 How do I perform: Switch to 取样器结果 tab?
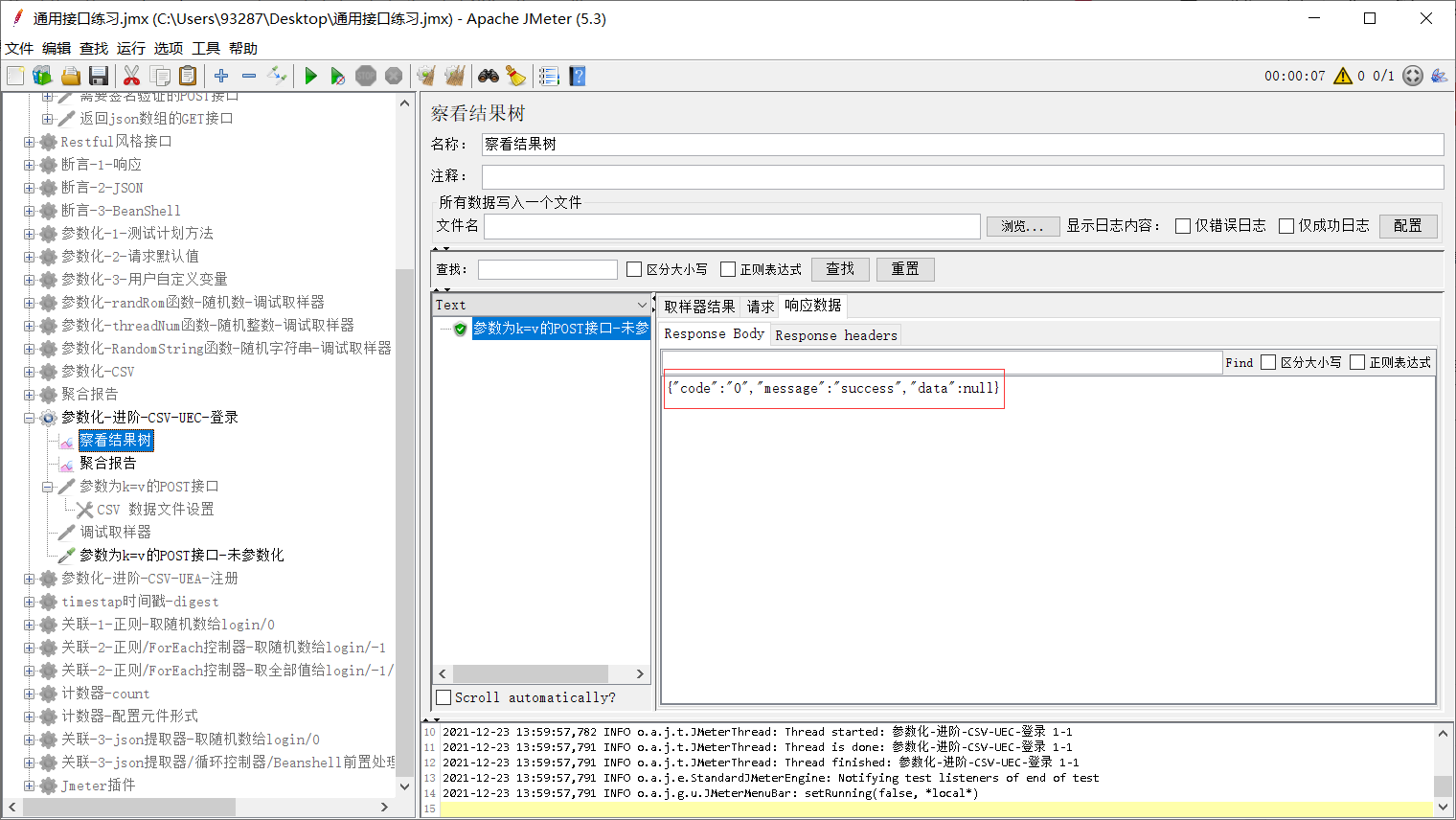point(699,307)
